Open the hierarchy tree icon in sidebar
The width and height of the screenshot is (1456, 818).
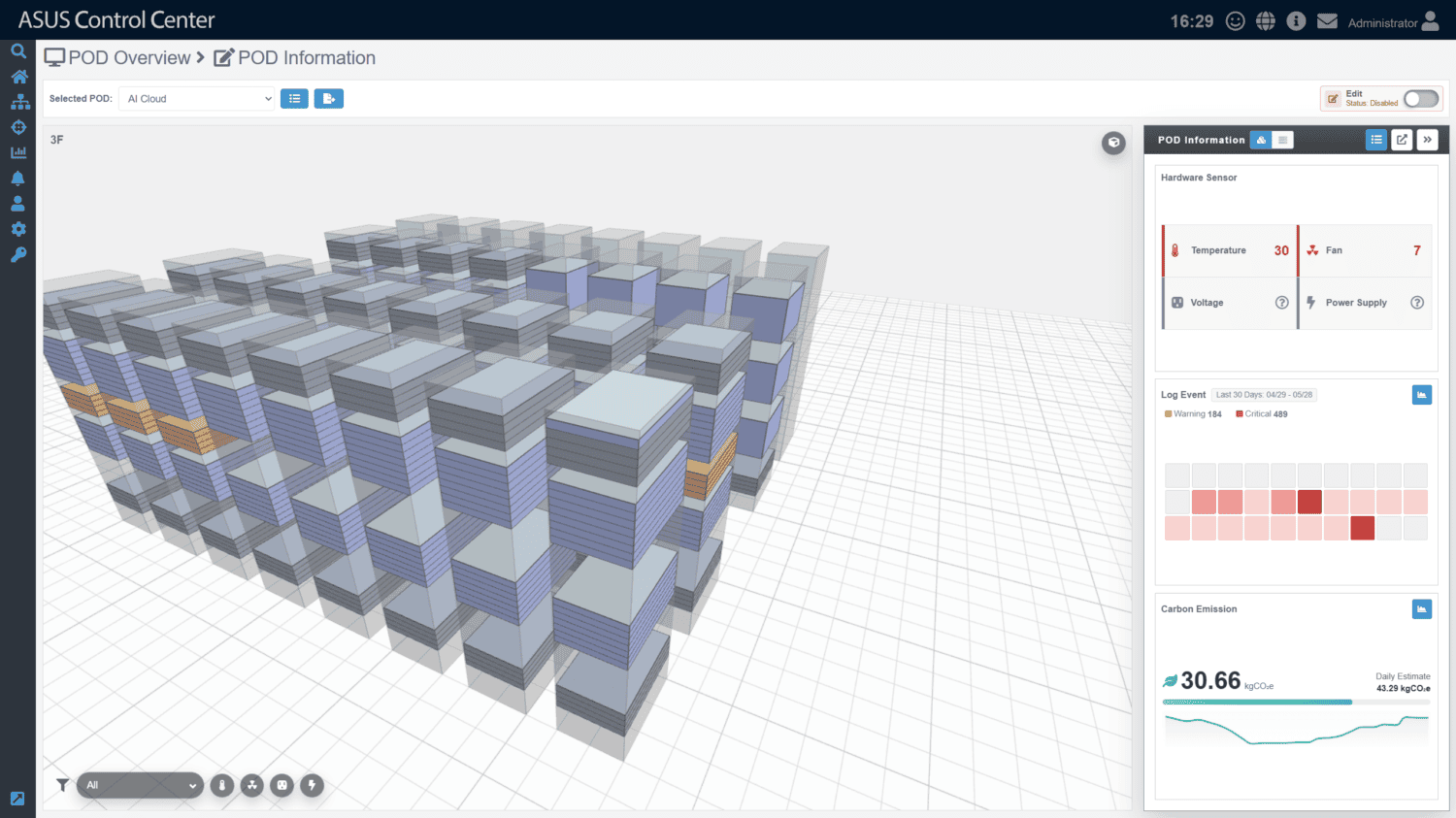pos(19,102)
